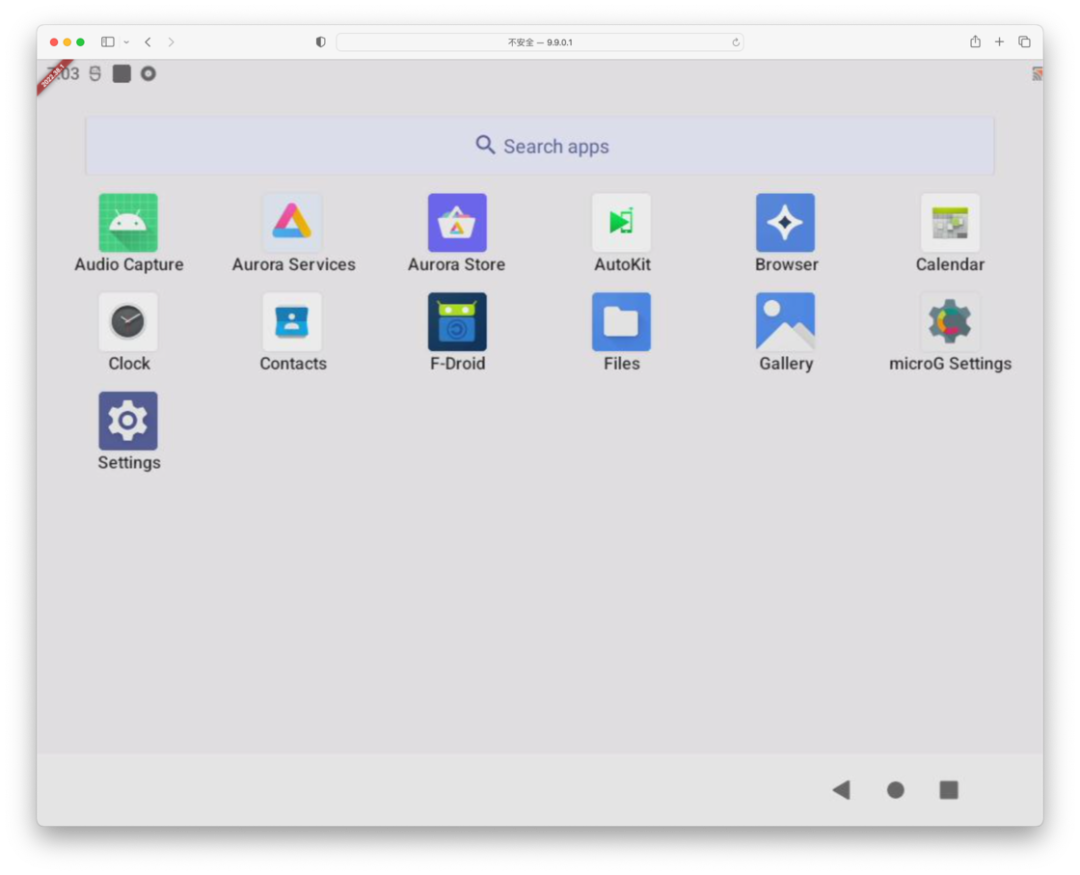
Task: Click the Safari share button
Action: [x=975, y=41]
